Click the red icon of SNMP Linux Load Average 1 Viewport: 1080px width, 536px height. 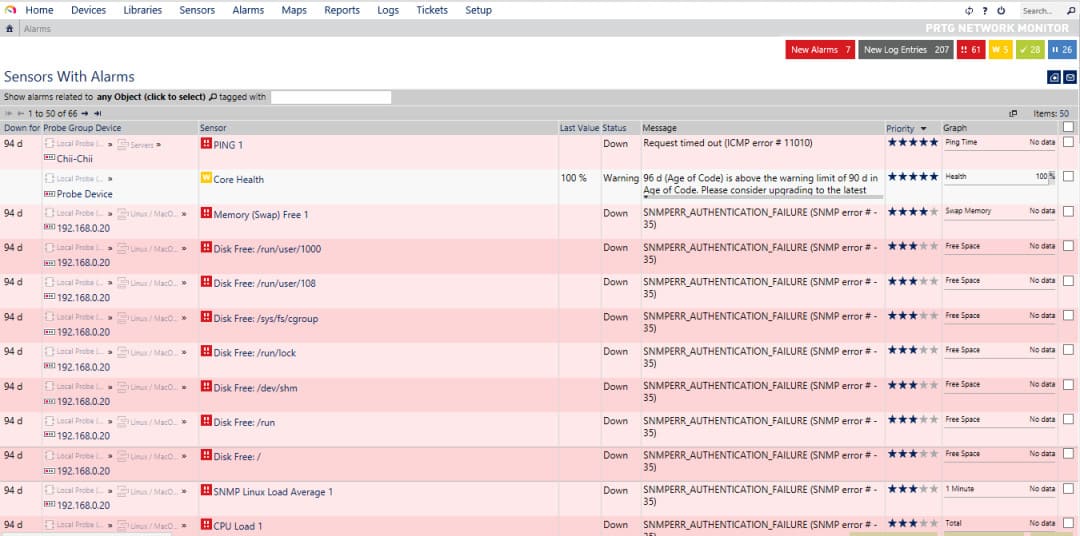[206, 490]
